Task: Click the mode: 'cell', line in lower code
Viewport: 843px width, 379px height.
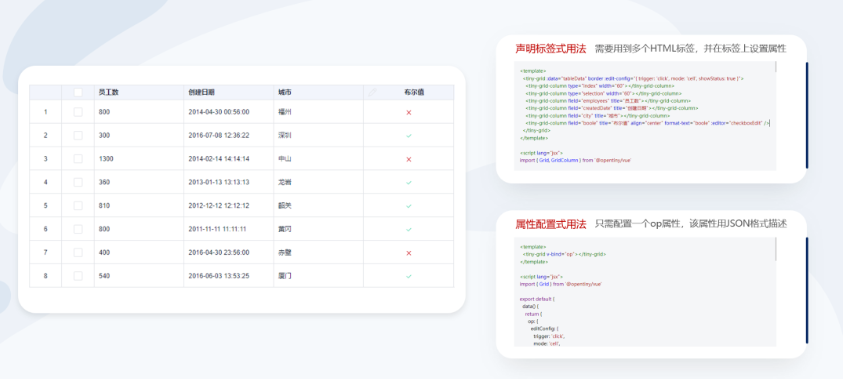Action: pos(548,343)
